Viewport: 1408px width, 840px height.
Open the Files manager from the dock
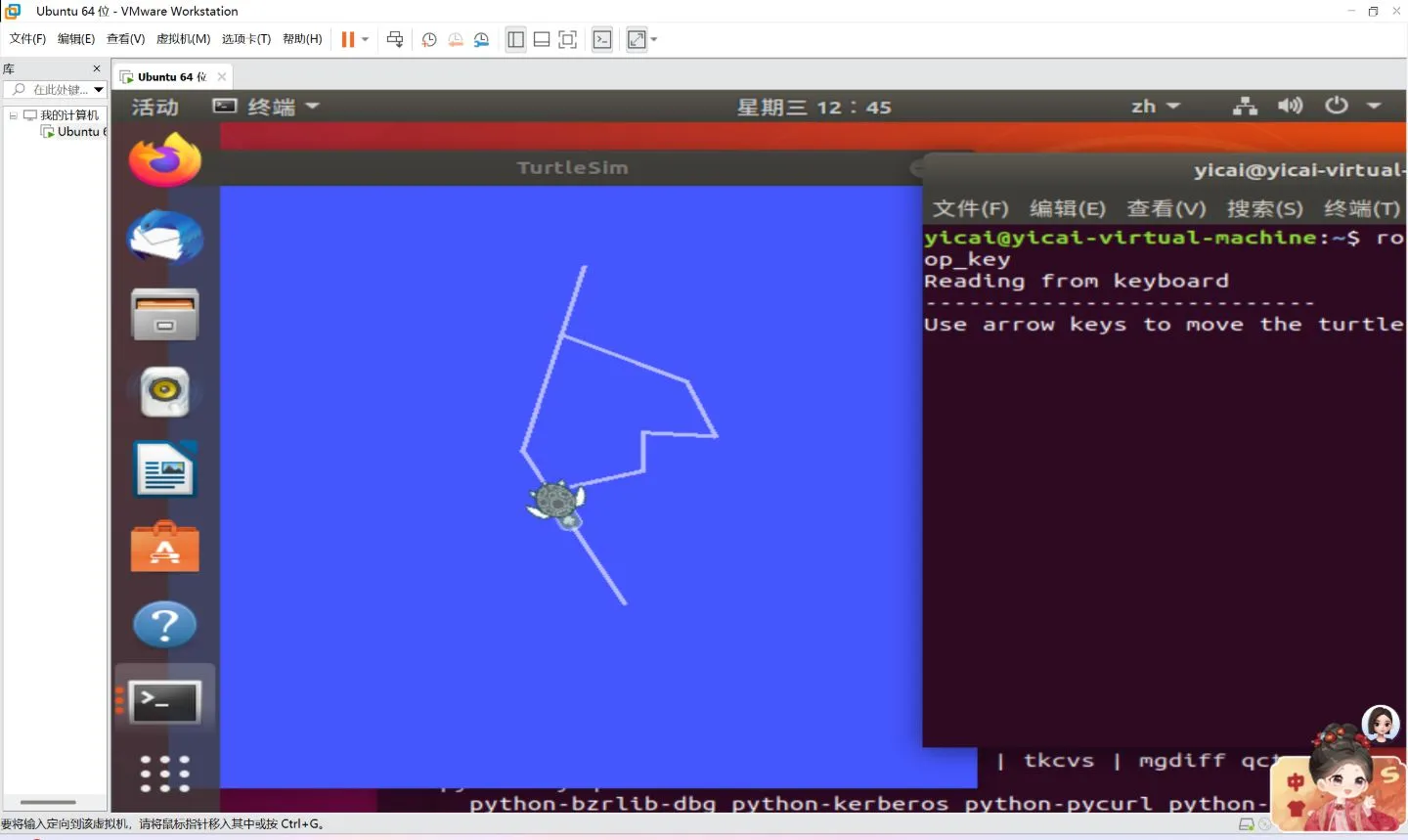(x=164, y=315)
